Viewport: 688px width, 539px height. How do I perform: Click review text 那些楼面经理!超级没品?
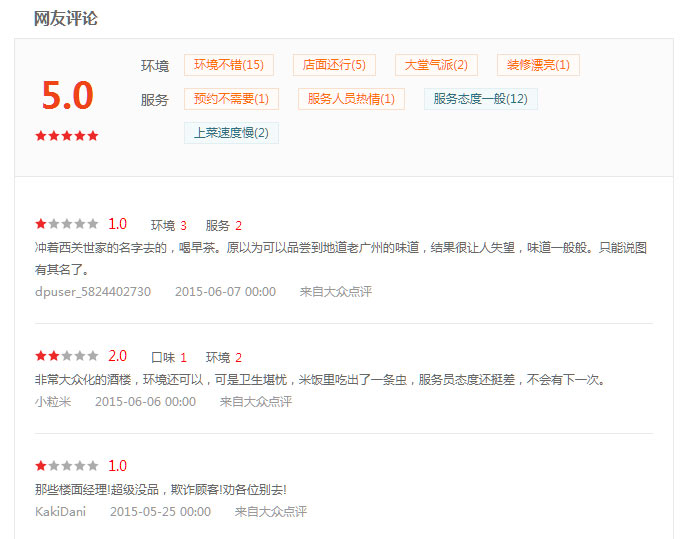[x=161, y=489]
